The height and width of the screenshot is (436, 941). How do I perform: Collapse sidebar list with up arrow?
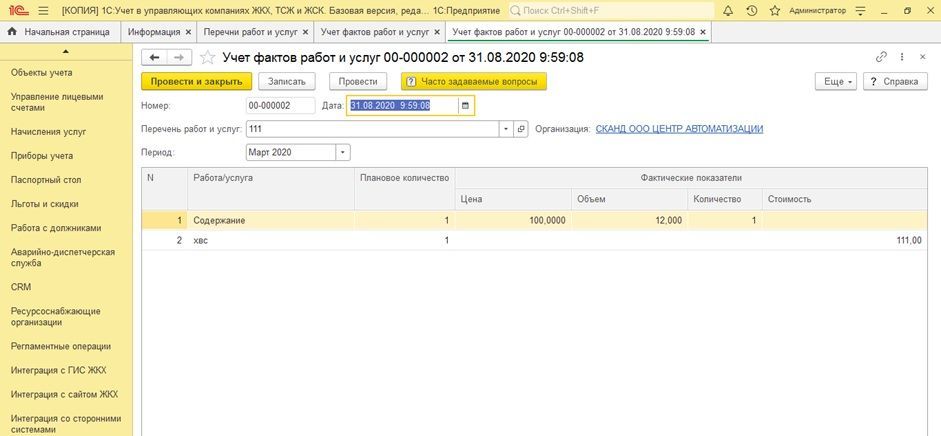[65, 52]
